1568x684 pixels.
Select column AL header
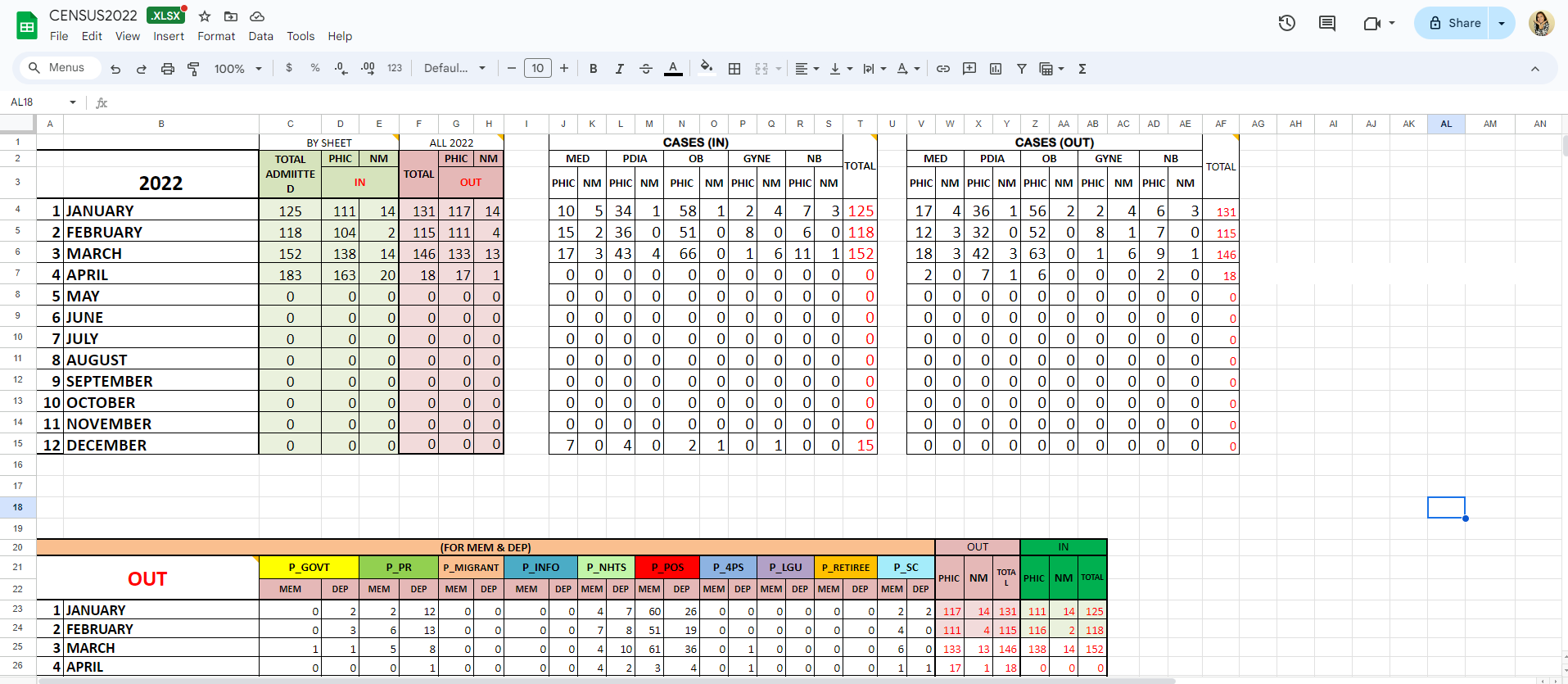click(x=1446, y=124)
